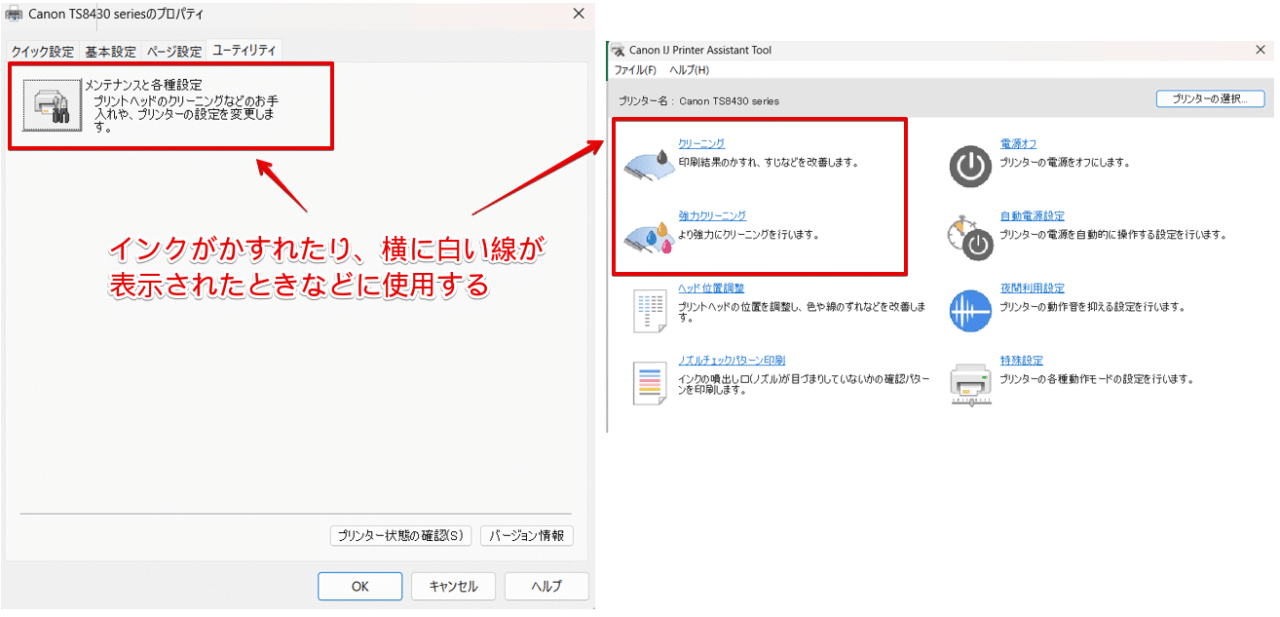This screenshot has height=617, width=1280.
Task: Open the ヘルプ(H) menu
Action: (689, 70)
